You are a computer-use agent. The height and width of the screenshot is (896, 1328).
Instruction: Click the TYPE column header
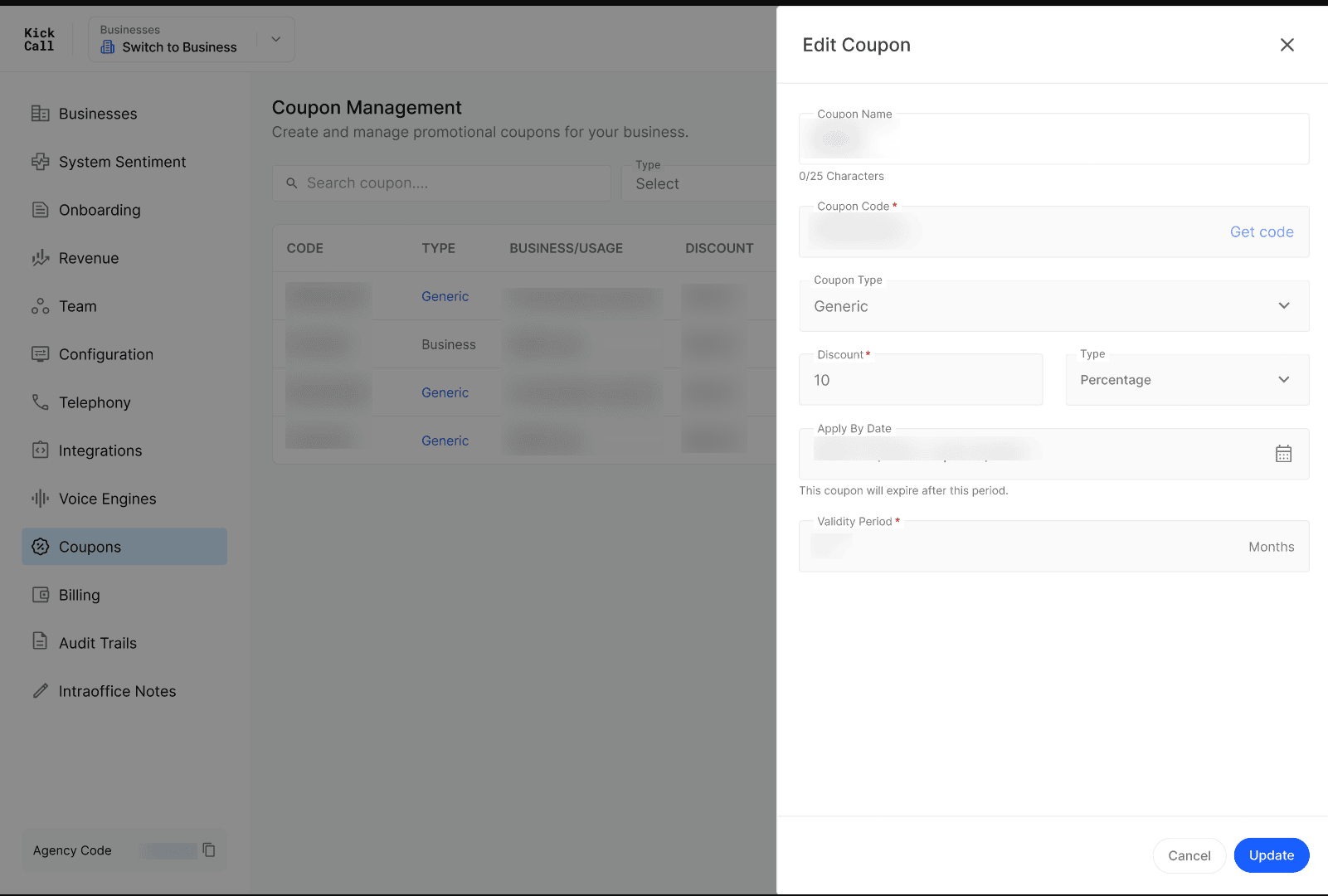(438, 248)
